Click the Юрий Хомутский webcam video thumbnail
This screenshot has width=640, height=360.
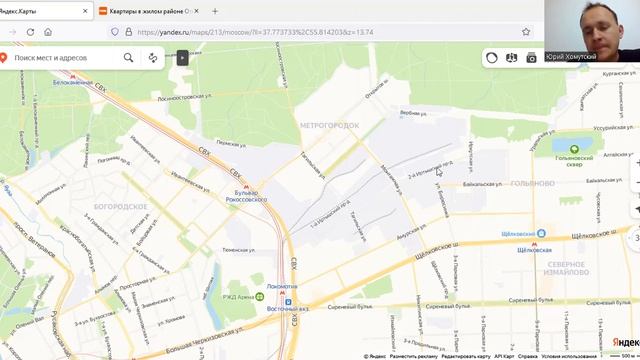click(592, 31)
